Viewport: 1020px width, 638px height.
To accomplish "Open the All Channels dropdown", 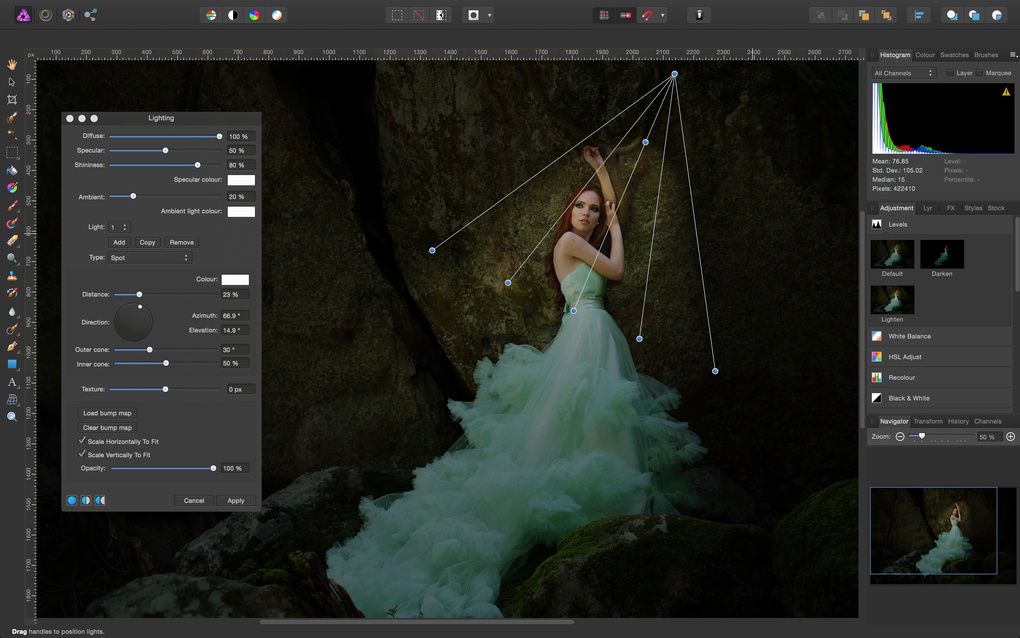I will point(903,73).
